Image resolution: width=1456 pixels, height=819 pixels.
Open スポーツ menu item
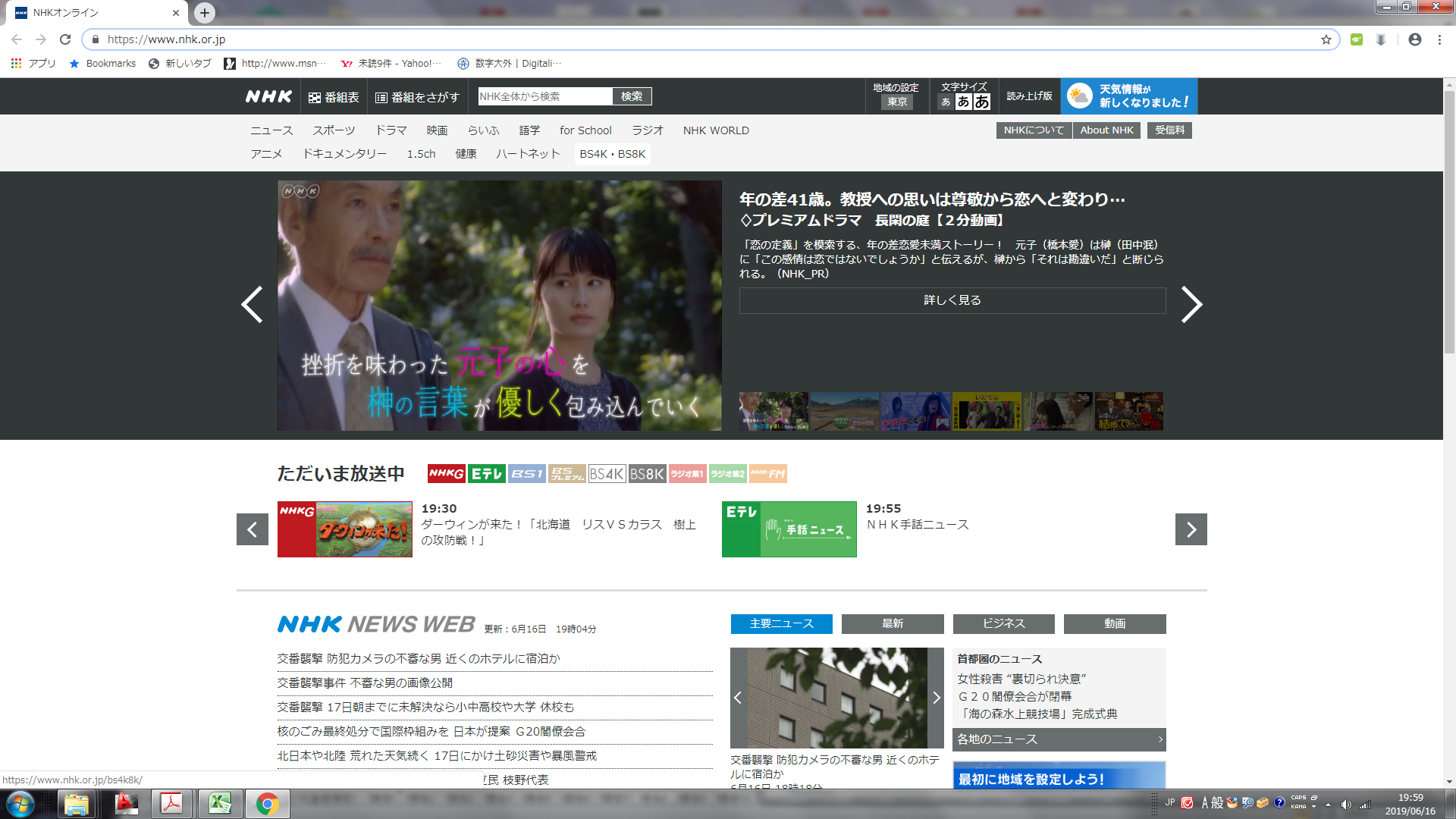point(334,130)
